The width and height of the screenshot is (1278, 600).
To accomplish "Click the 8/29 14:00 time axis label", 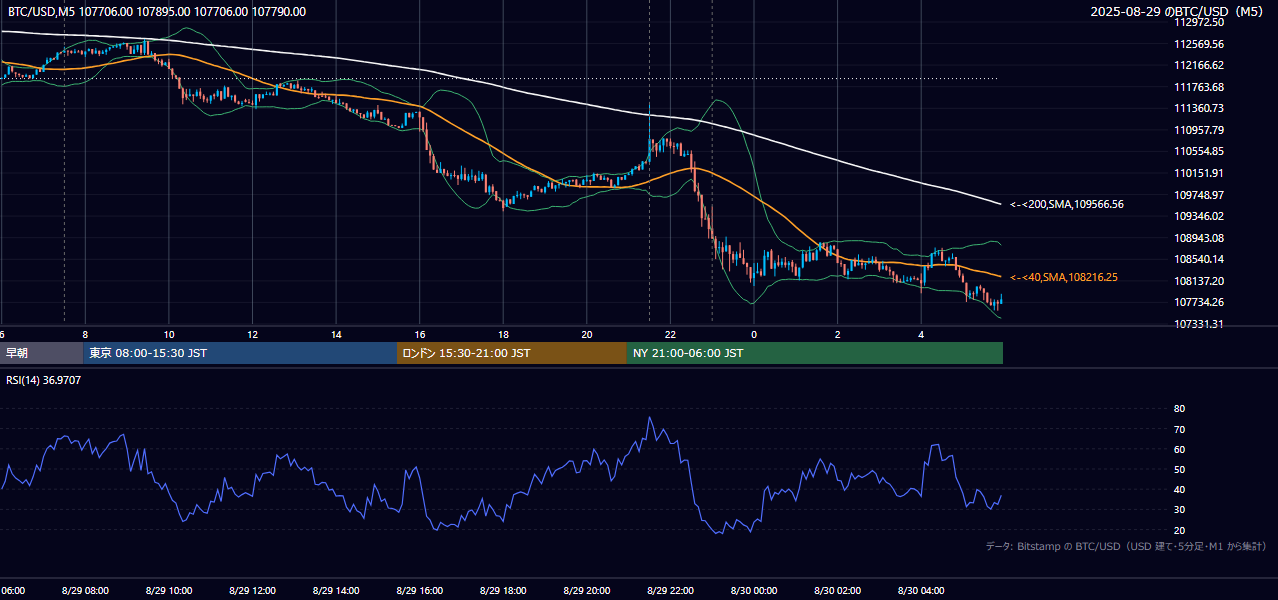I will [x=335, y=591].
